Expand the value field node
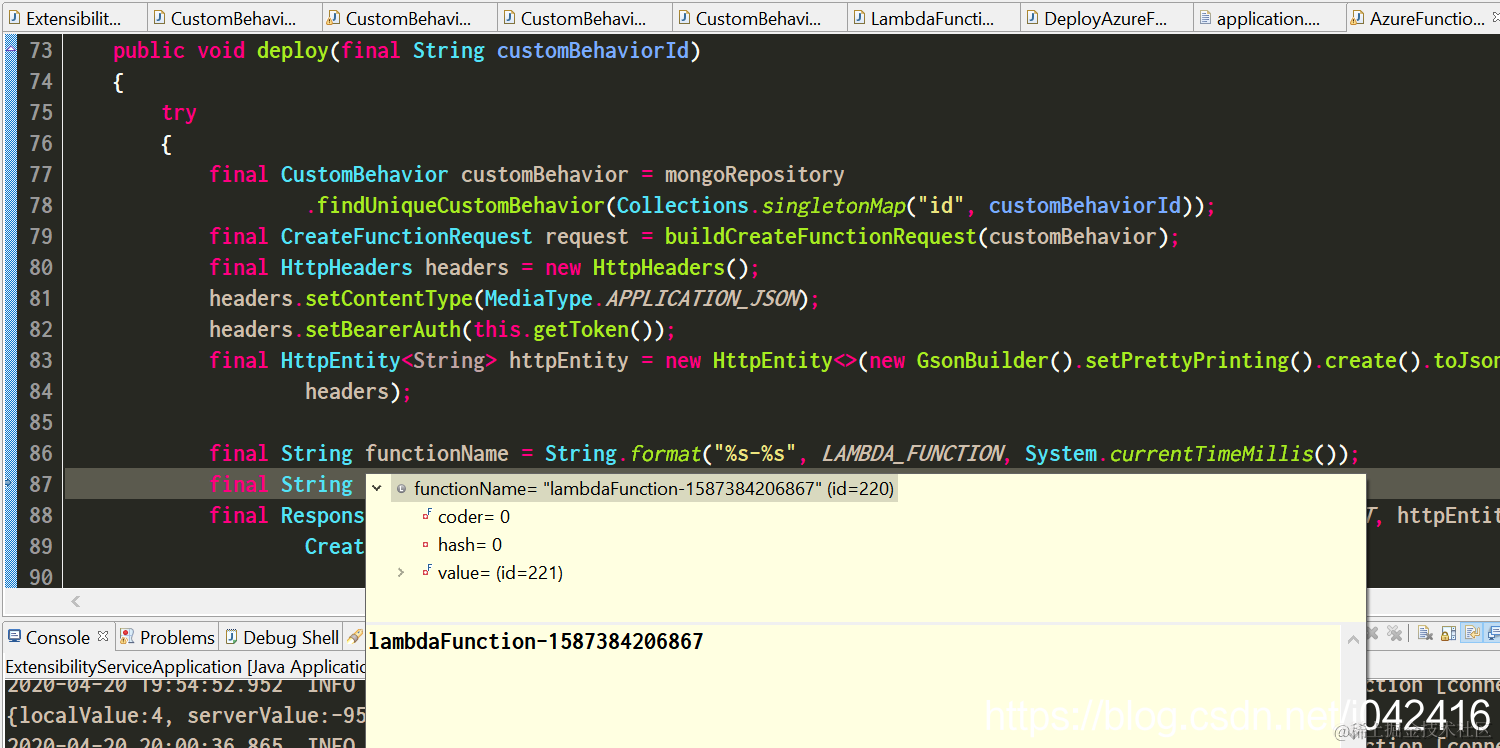 pos(401,572)
